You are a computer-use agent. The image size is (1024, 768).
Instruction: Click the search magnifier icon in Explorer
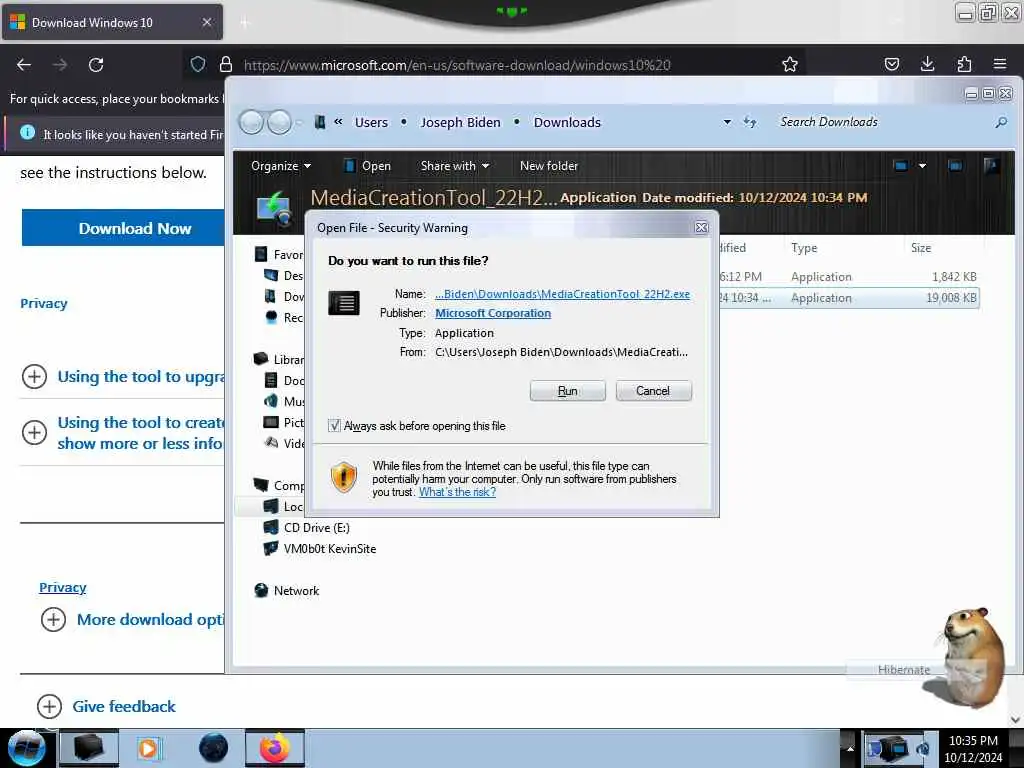coord(1001,122)
